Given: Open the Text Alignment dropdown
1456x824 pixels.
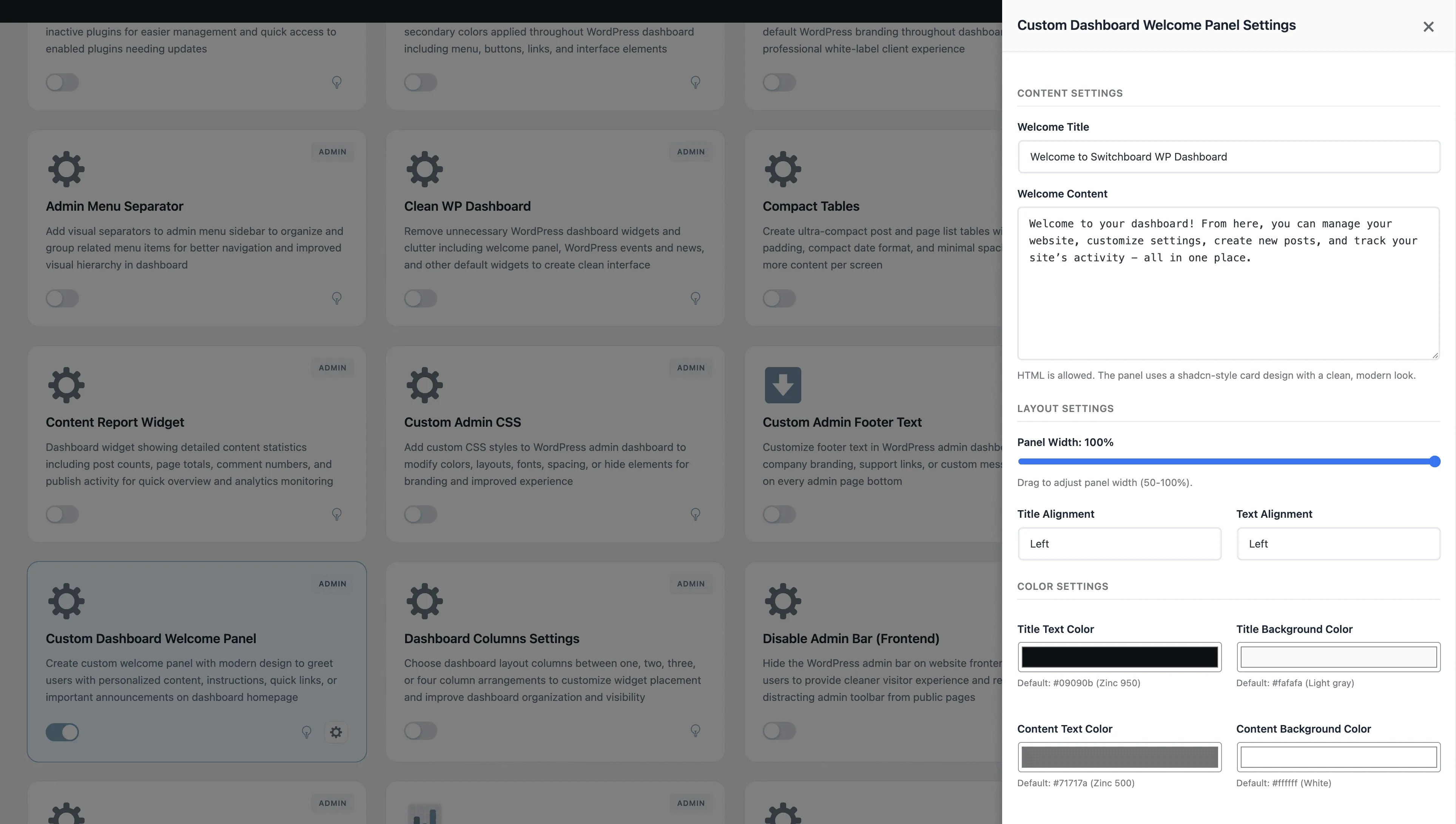Looking at the screenshot, I should click(1338, 543).
